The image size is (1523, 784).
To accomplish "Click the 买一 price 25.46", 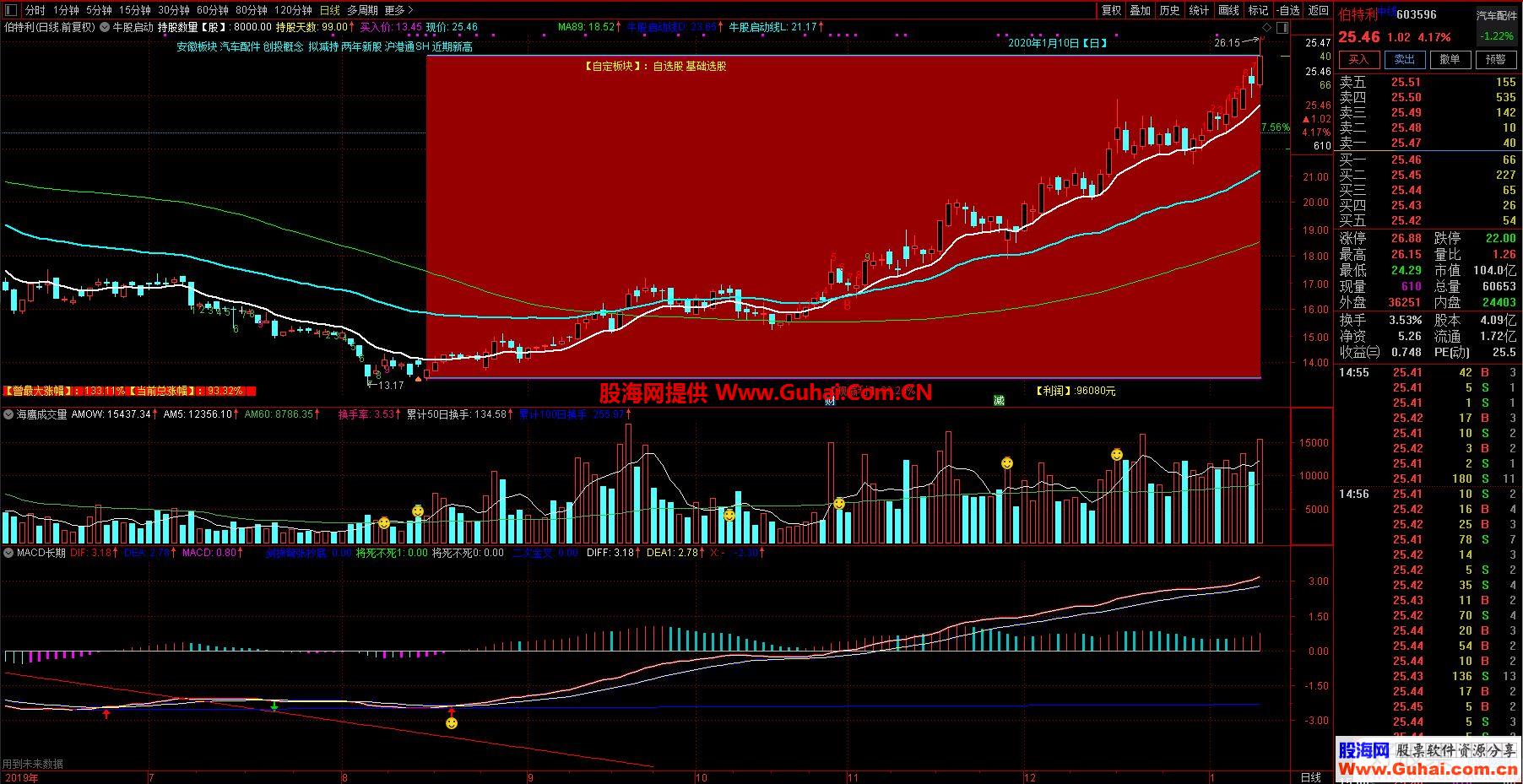I will [x=1406, y=160].
